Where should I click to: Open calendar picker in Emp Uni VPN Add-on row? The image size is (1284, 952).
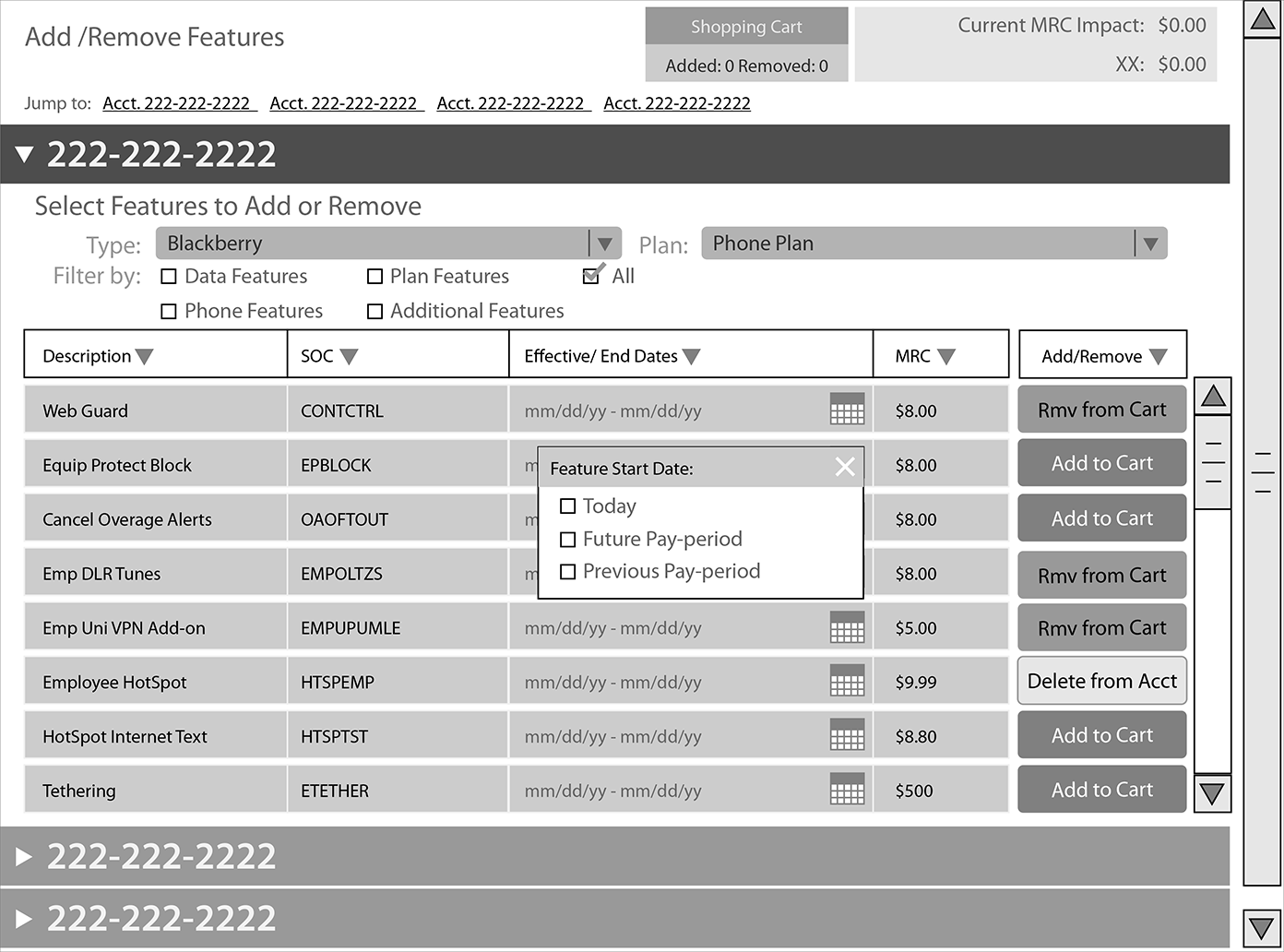(847, 626)
